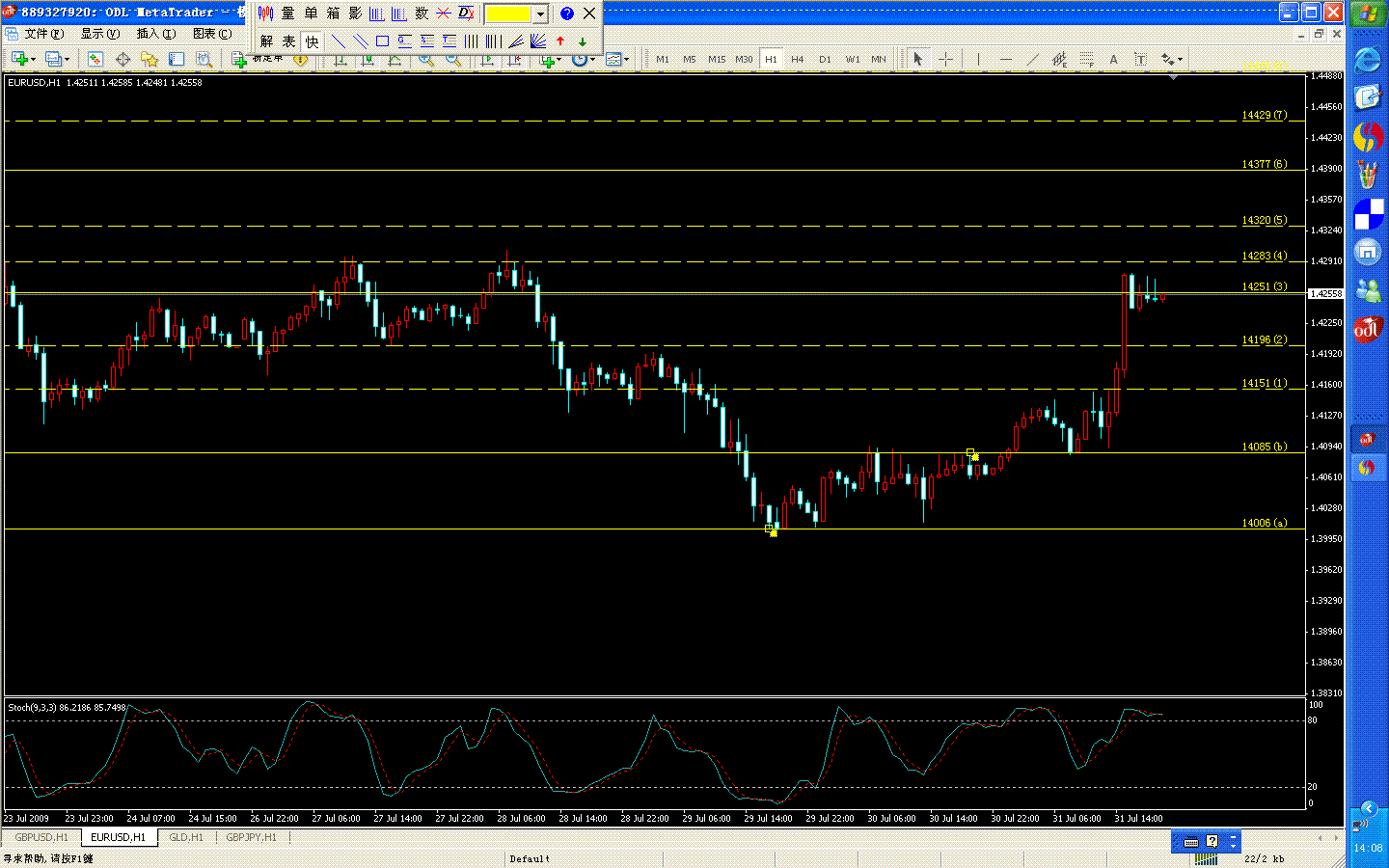Select the Crosshair tool
The height and width of the screenshot is (868, 1389).
pyautogui.click(x=946, y=59)
